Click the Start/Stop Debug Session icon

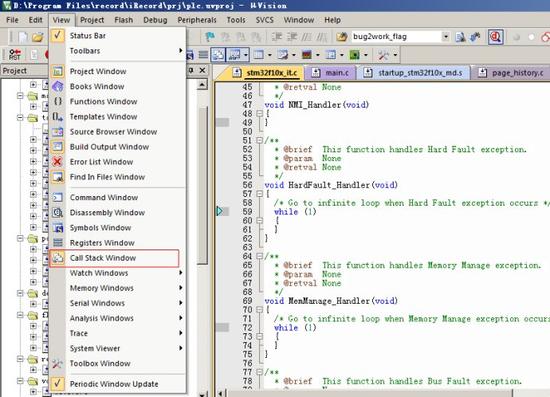(496, 36)
